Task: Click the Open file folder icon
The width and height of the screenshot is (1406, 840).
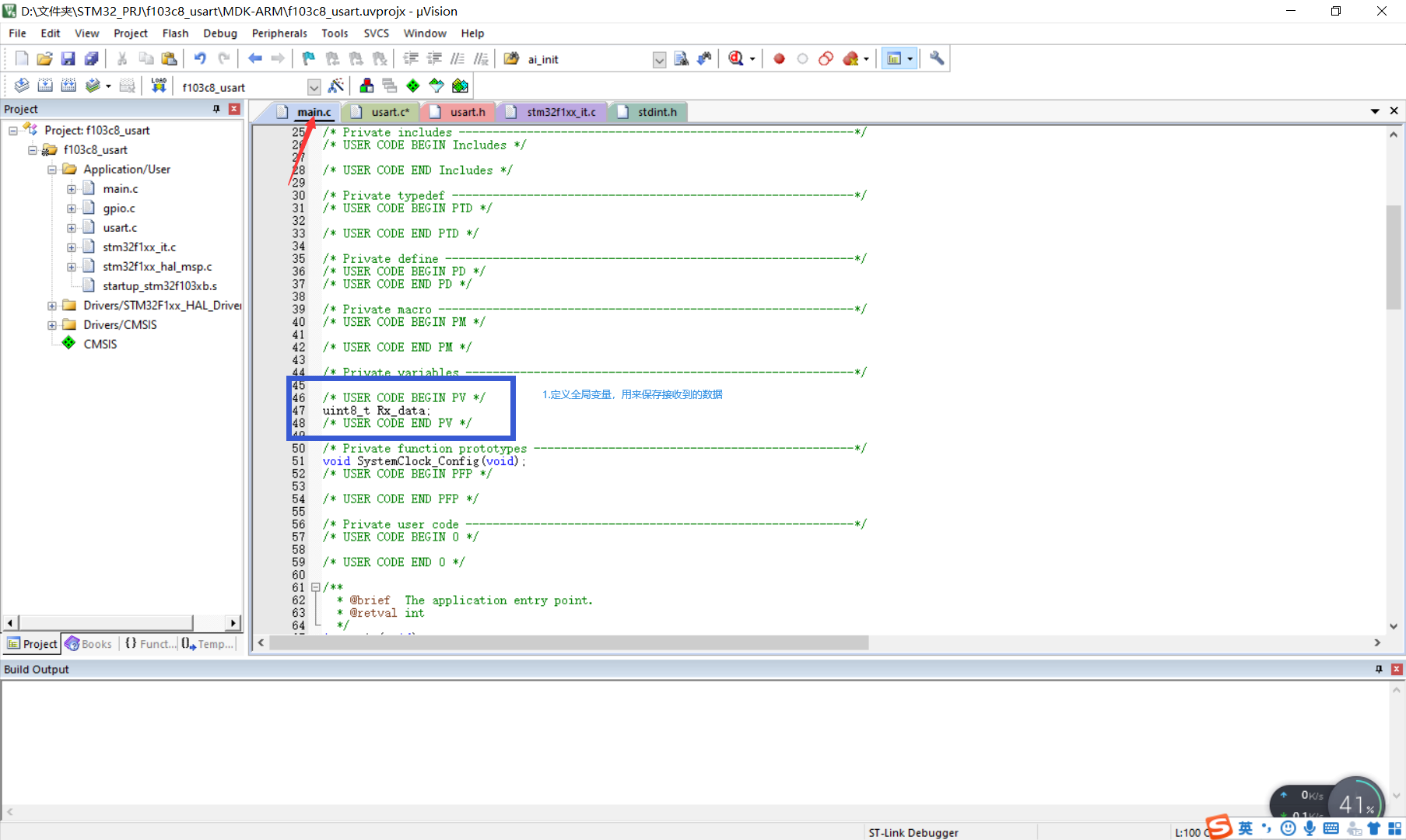Action: click(45, 59)
